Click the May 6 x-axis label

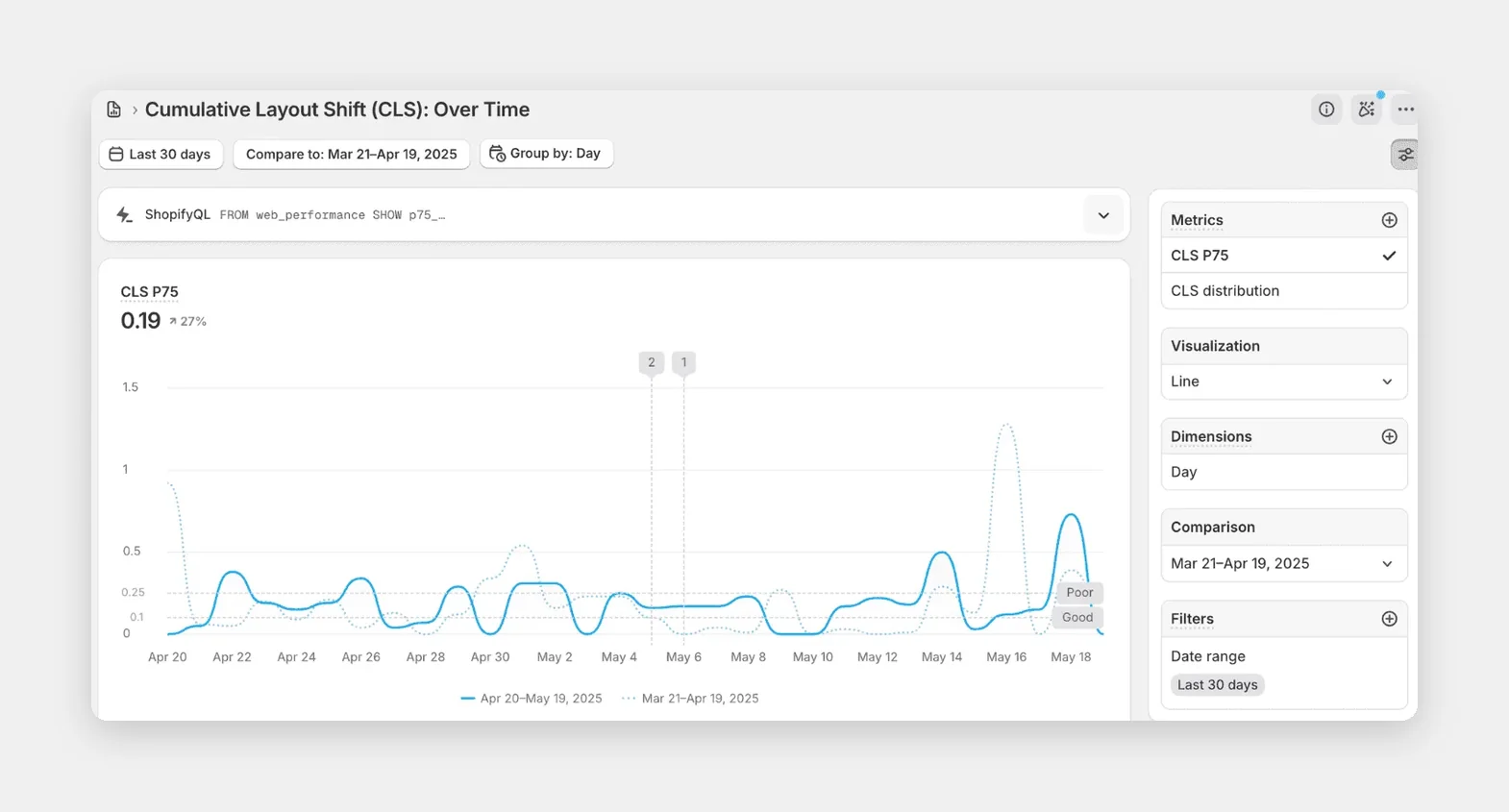(x=683, y=657)
